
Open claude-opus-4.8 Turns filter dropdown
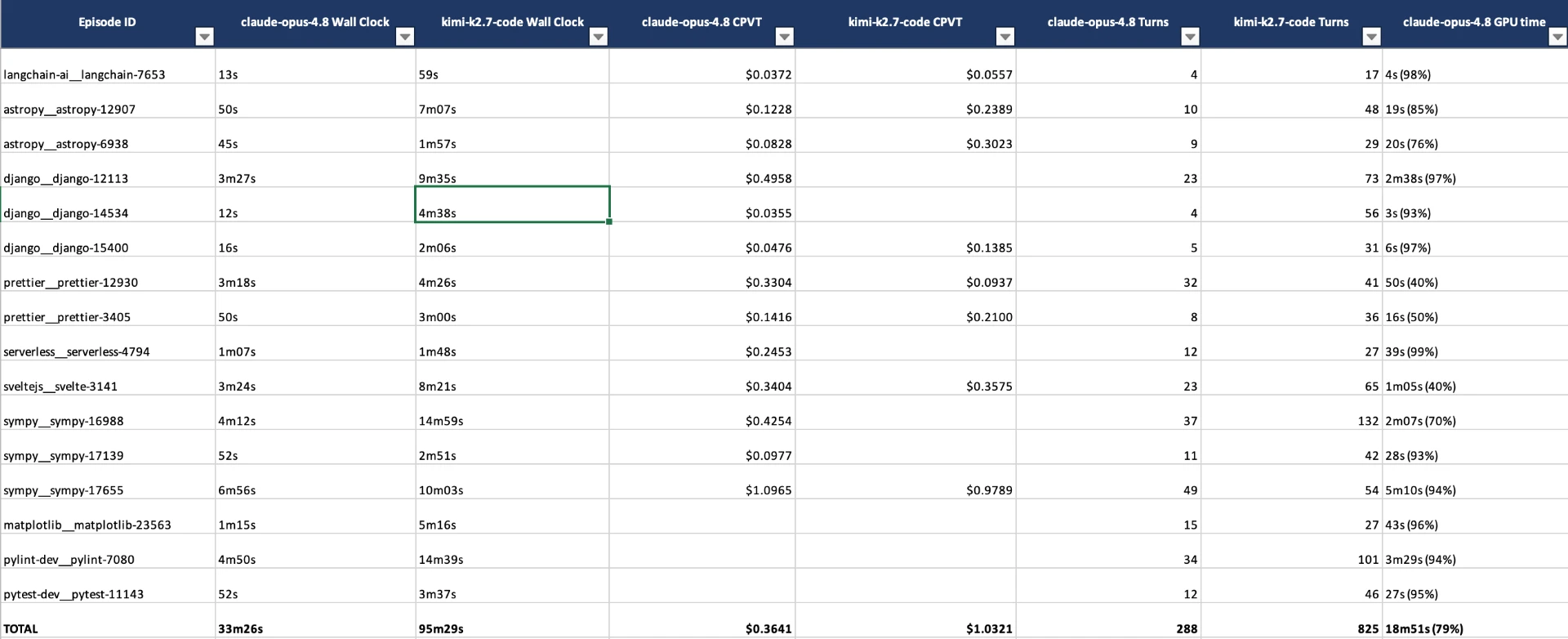pos(1191,37)
